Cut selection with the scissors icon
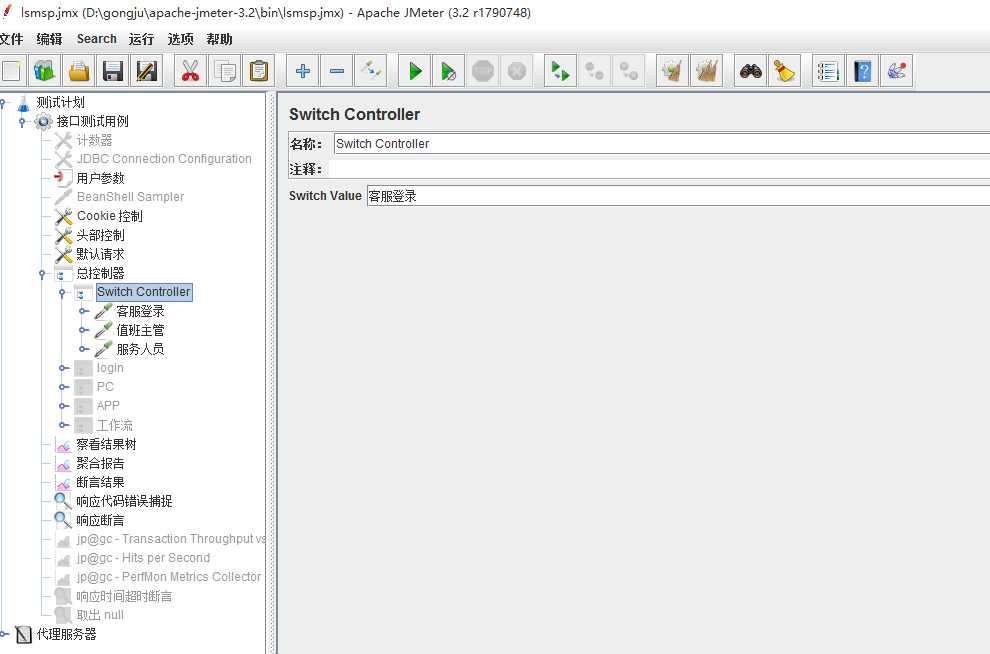This screenshot has width=990, height=654. tap(190, 71)
